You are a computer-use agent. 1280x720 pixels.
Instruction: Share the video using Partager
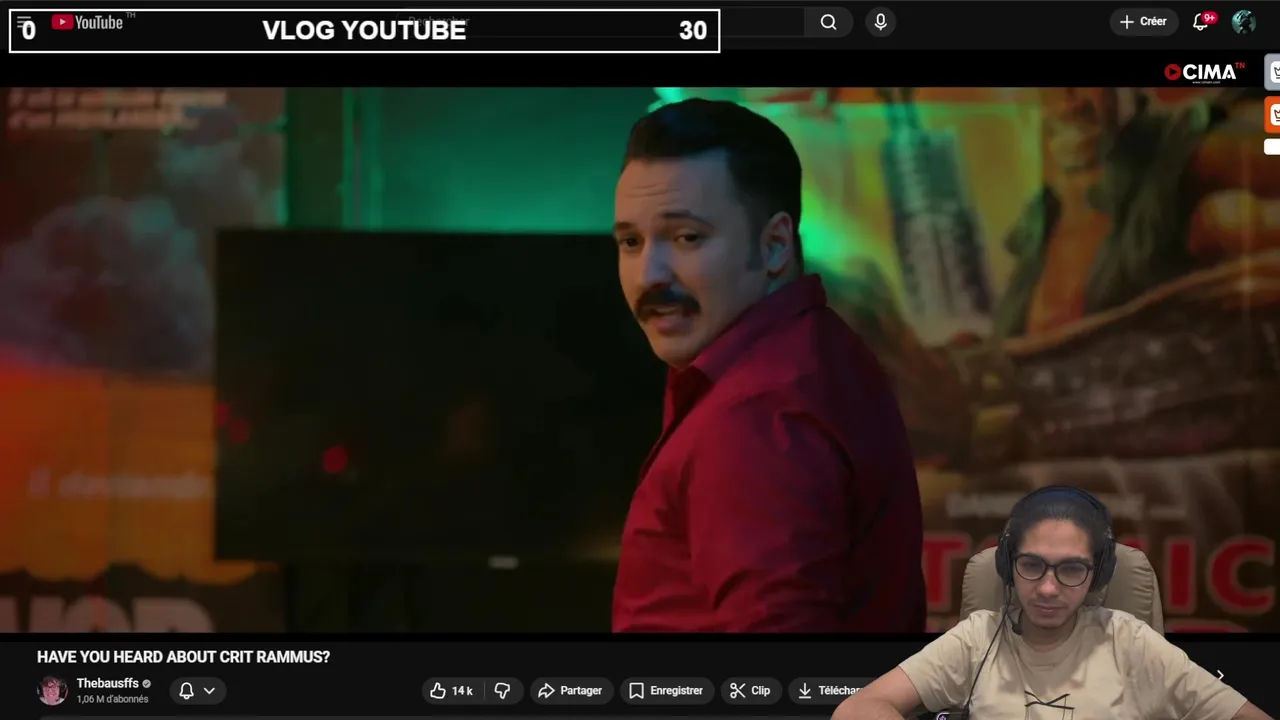(570, 691)
